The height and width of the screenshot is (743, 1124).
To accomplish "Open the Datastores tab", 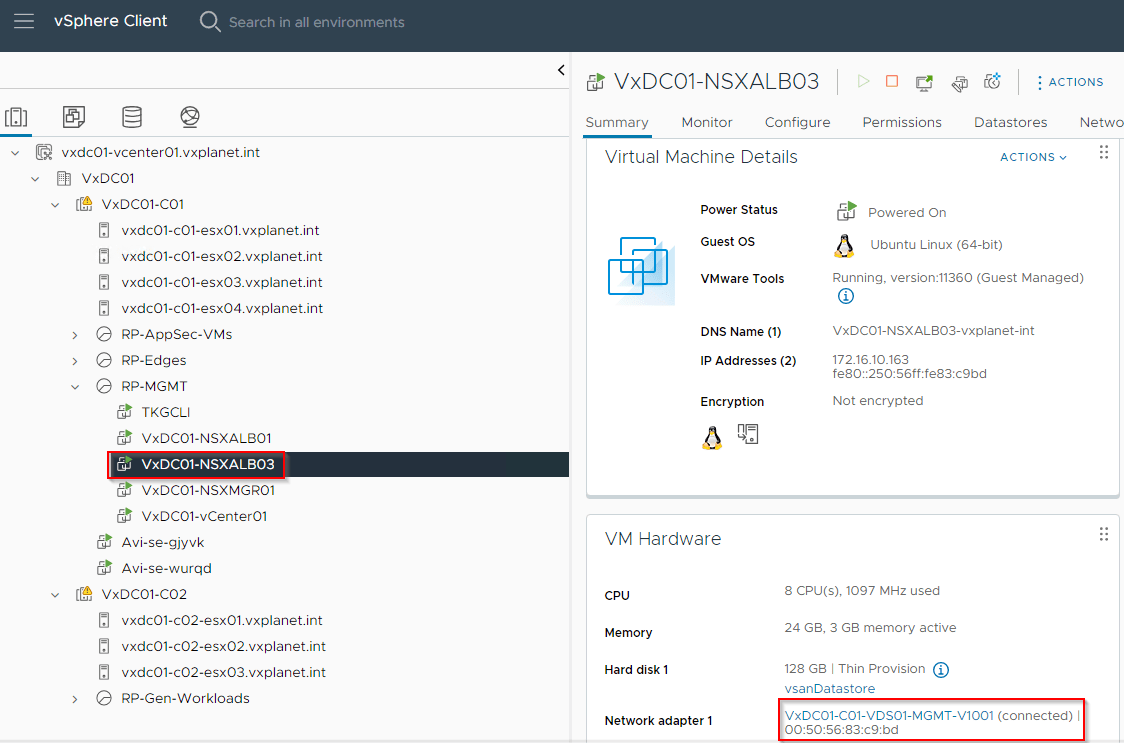I will coord(1010,123).
